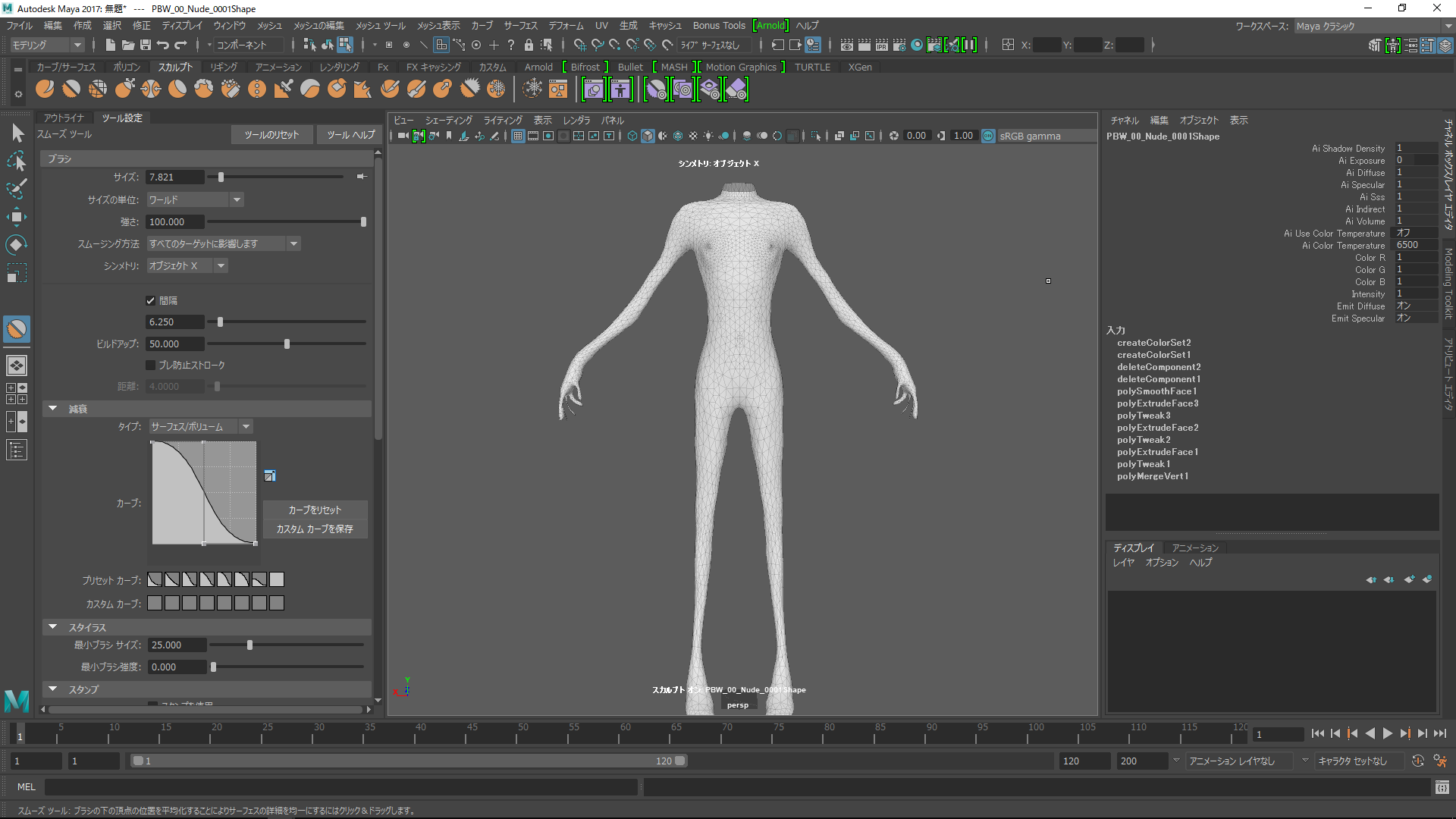Enable the ブレ防止ストローク checkbox
Image resolution: width=1456 pixels, height=819 pixels.
(150, 365)
